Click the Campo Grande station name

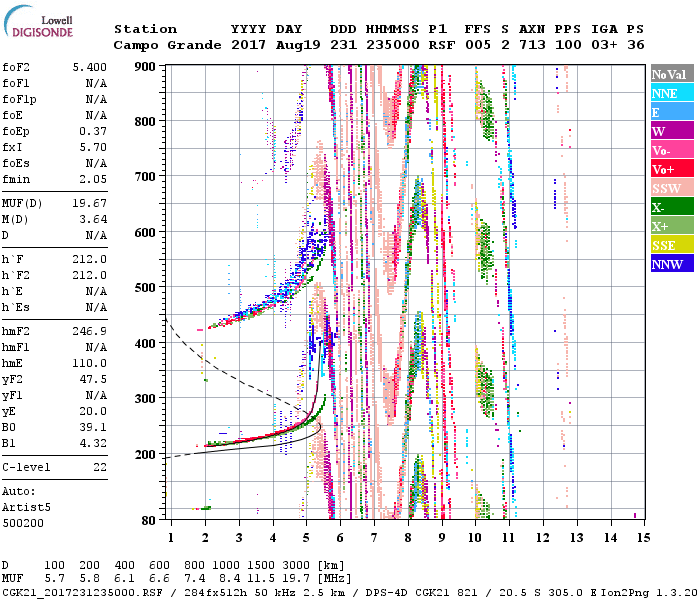[x=167, y=45]
